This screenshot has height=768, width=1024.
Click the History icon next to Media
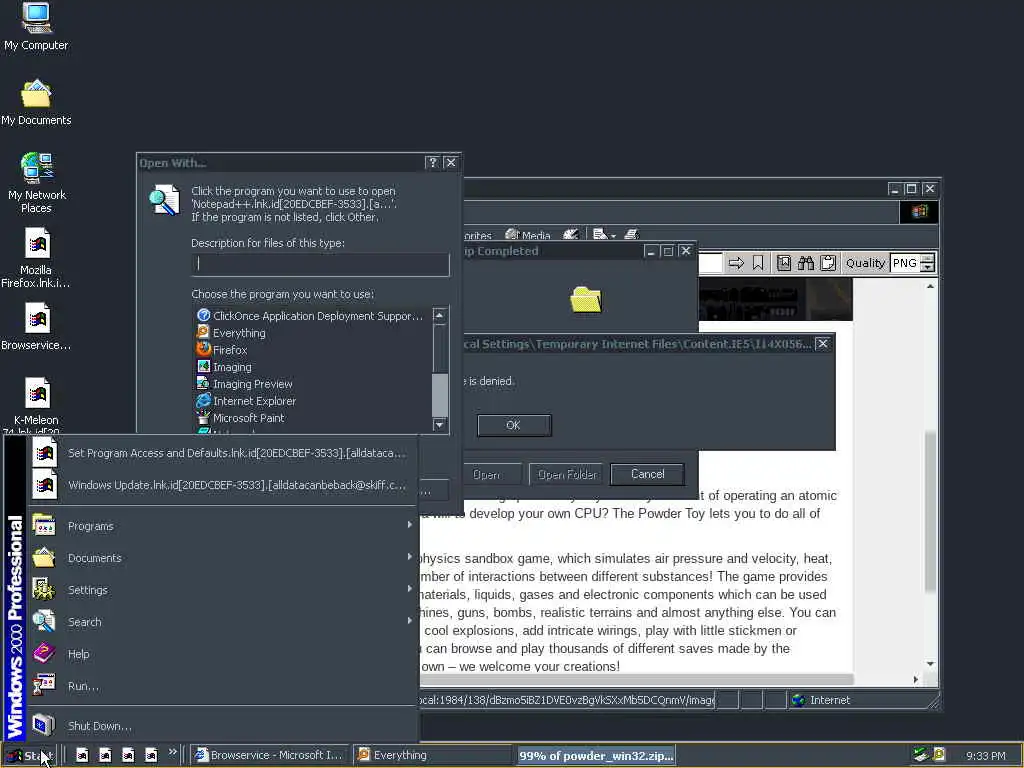(x=571, y=234)
